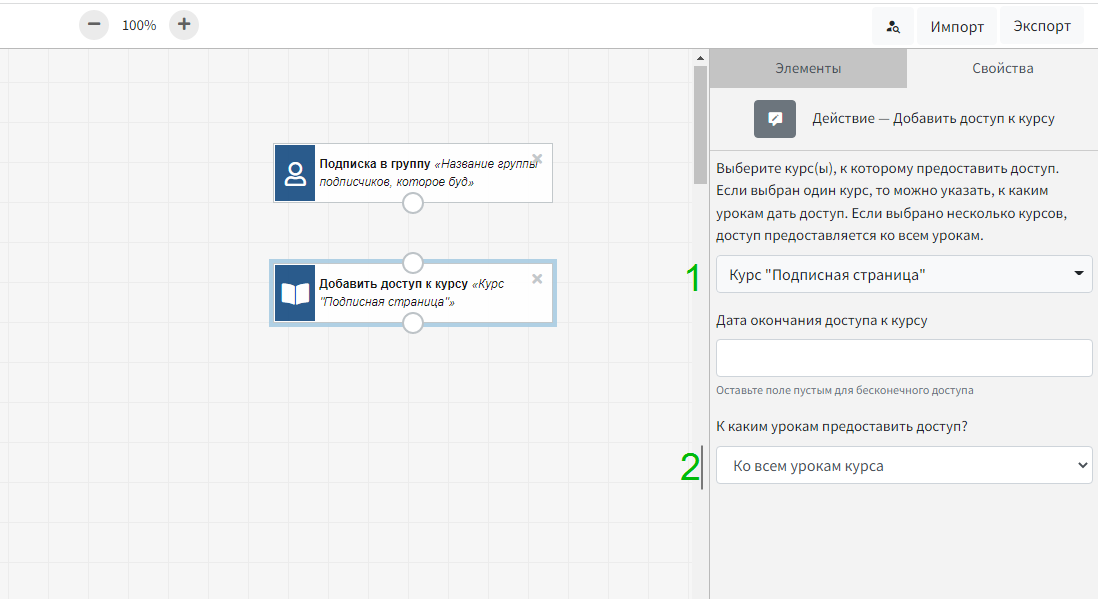The height and width of the screenshot is (599, 1098).
Task: Click the minus zoom out button
Action: point(93,25)
